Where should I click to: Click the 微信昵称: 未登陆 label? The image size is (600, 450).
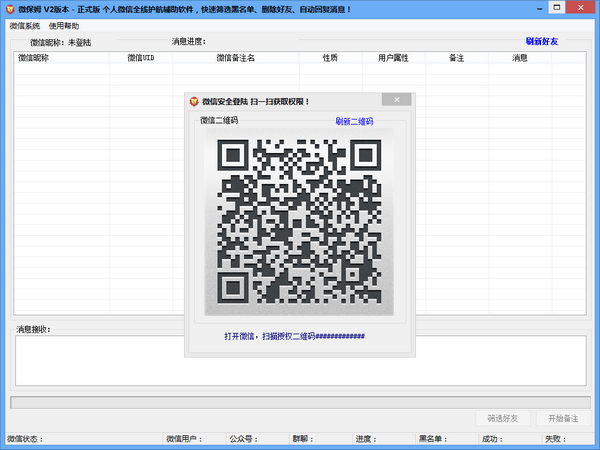pyautogui.click(x=60, y=42)
